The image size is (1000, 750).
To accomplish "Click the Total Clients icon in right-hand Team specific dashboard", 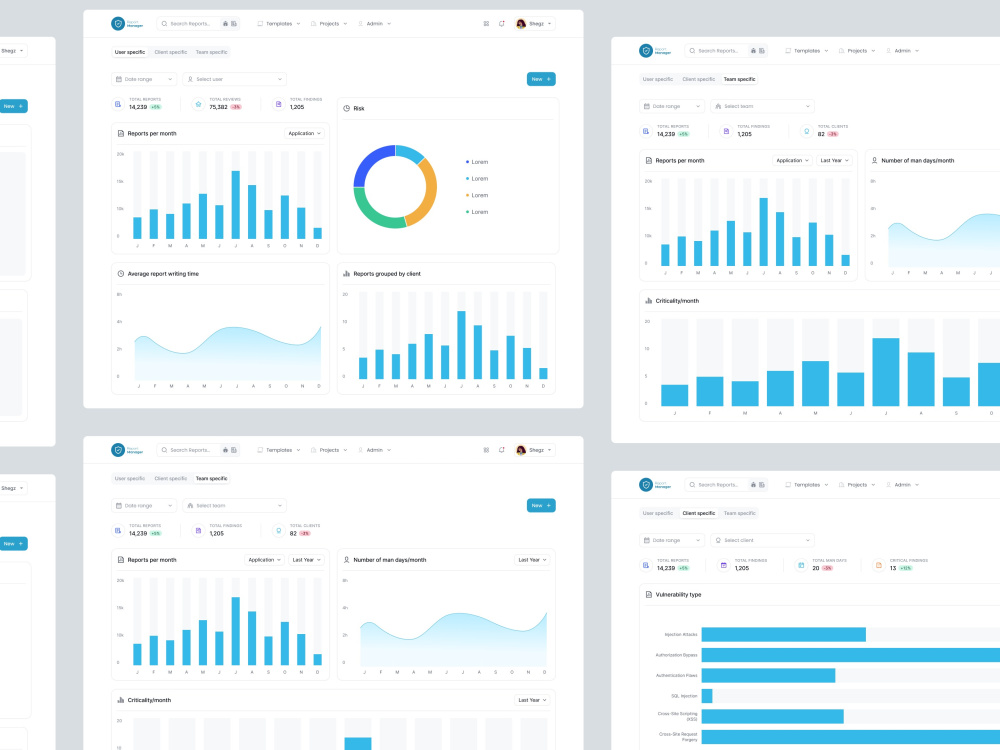I will tap(807, 131).
